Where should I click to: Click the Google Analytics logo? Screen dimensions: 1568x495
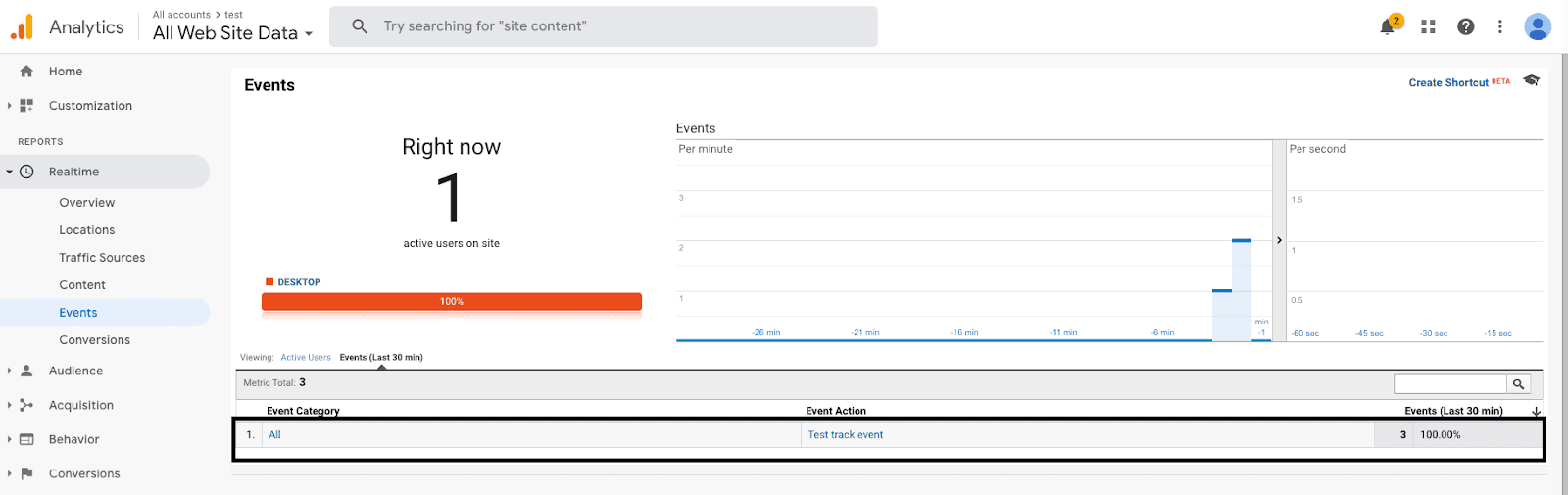pyautogui.click(x=22, y=27)
